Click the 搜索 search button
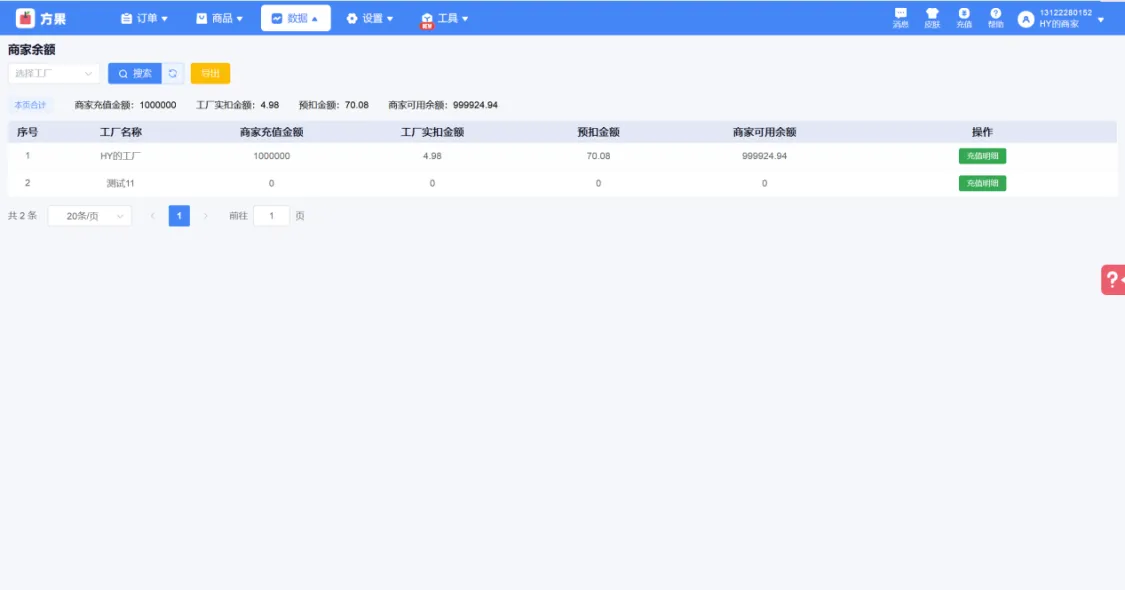The image size is (1125, 590). (135, 73)
